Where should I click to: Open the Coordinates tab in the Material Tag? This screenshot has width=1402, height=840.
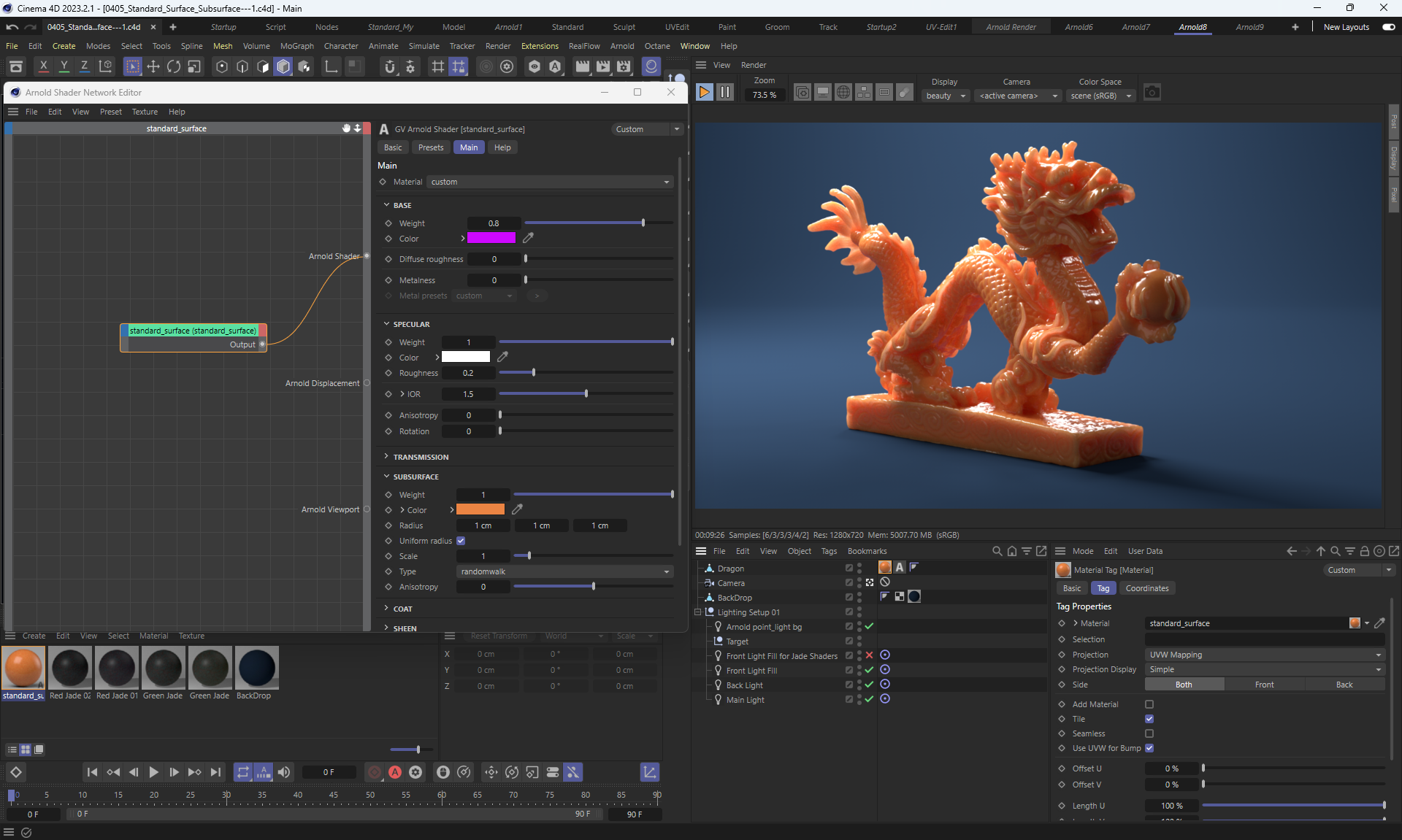1146,588
